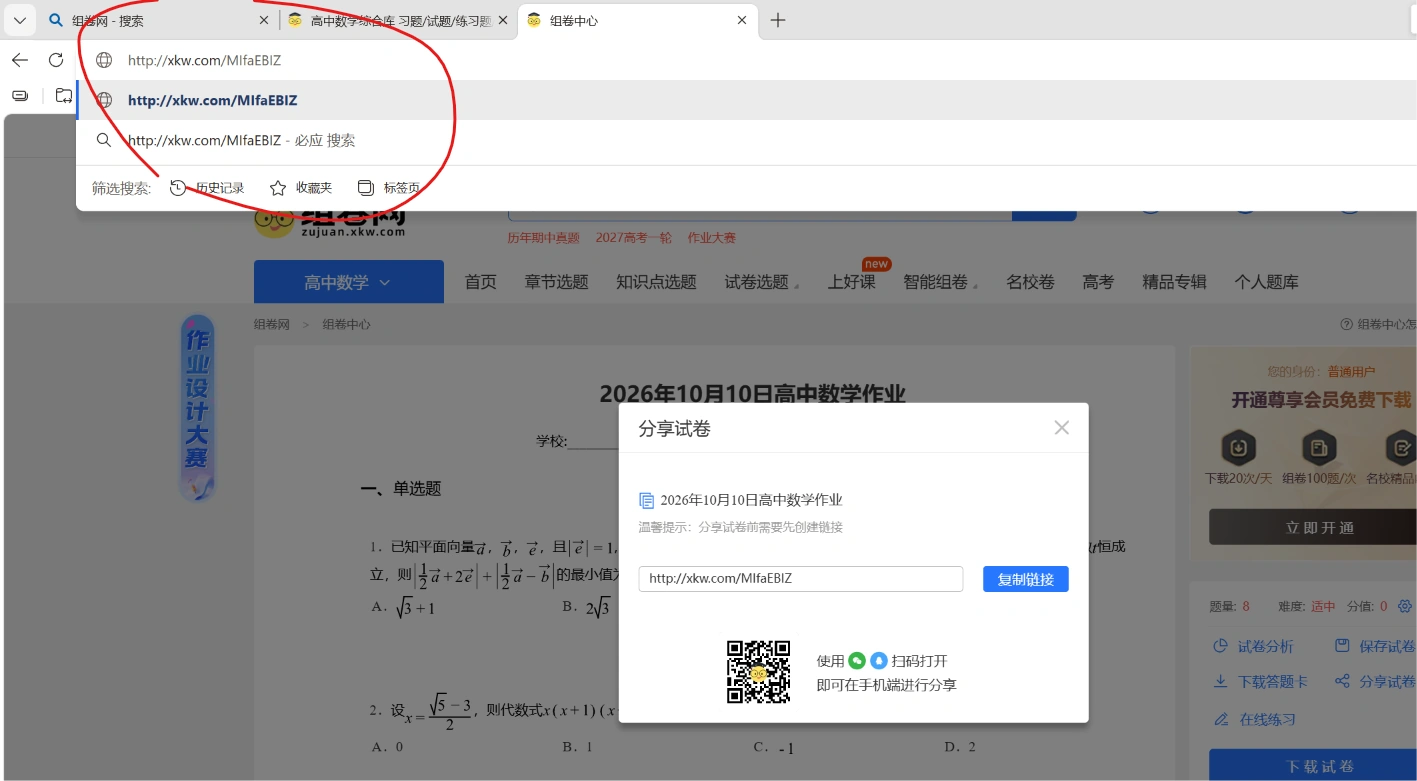This screenshot has height=781, width=1417.
Task: Click the 保存试卷 link
Action: 1376,646
